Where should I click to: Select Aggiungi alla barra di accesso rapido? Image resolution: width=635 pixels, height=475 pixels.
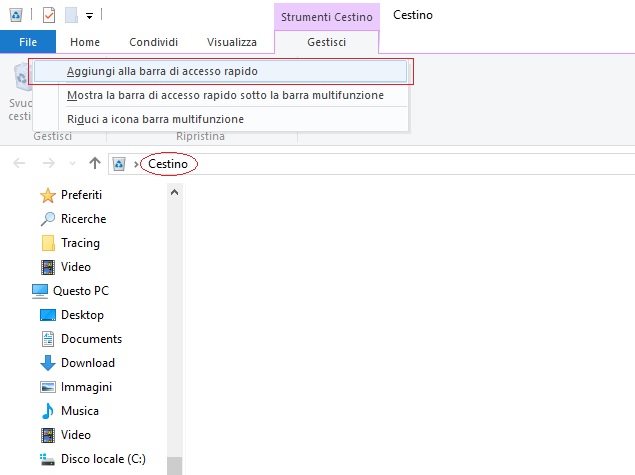[217, 71]
